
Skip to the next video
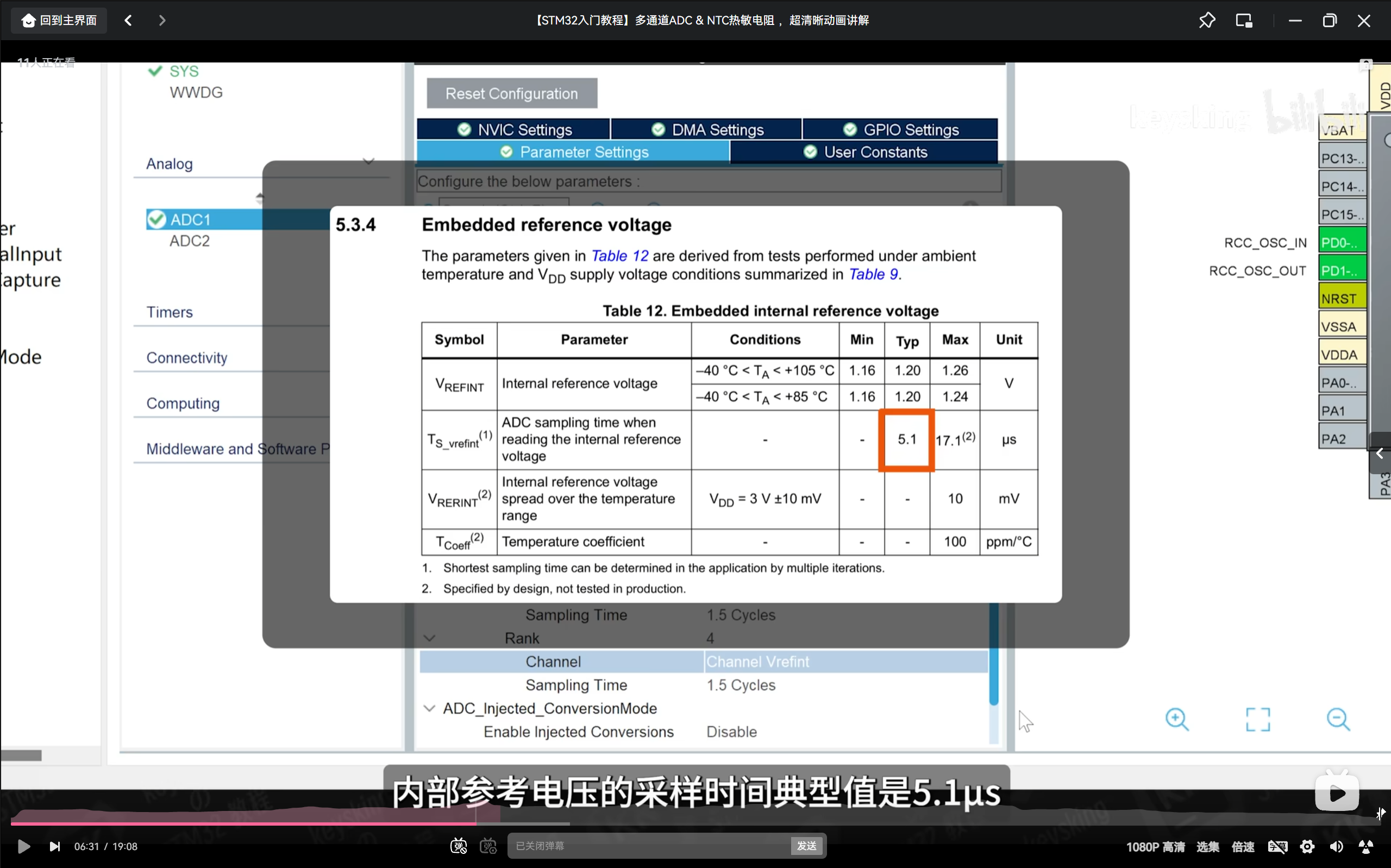[54, 846]
